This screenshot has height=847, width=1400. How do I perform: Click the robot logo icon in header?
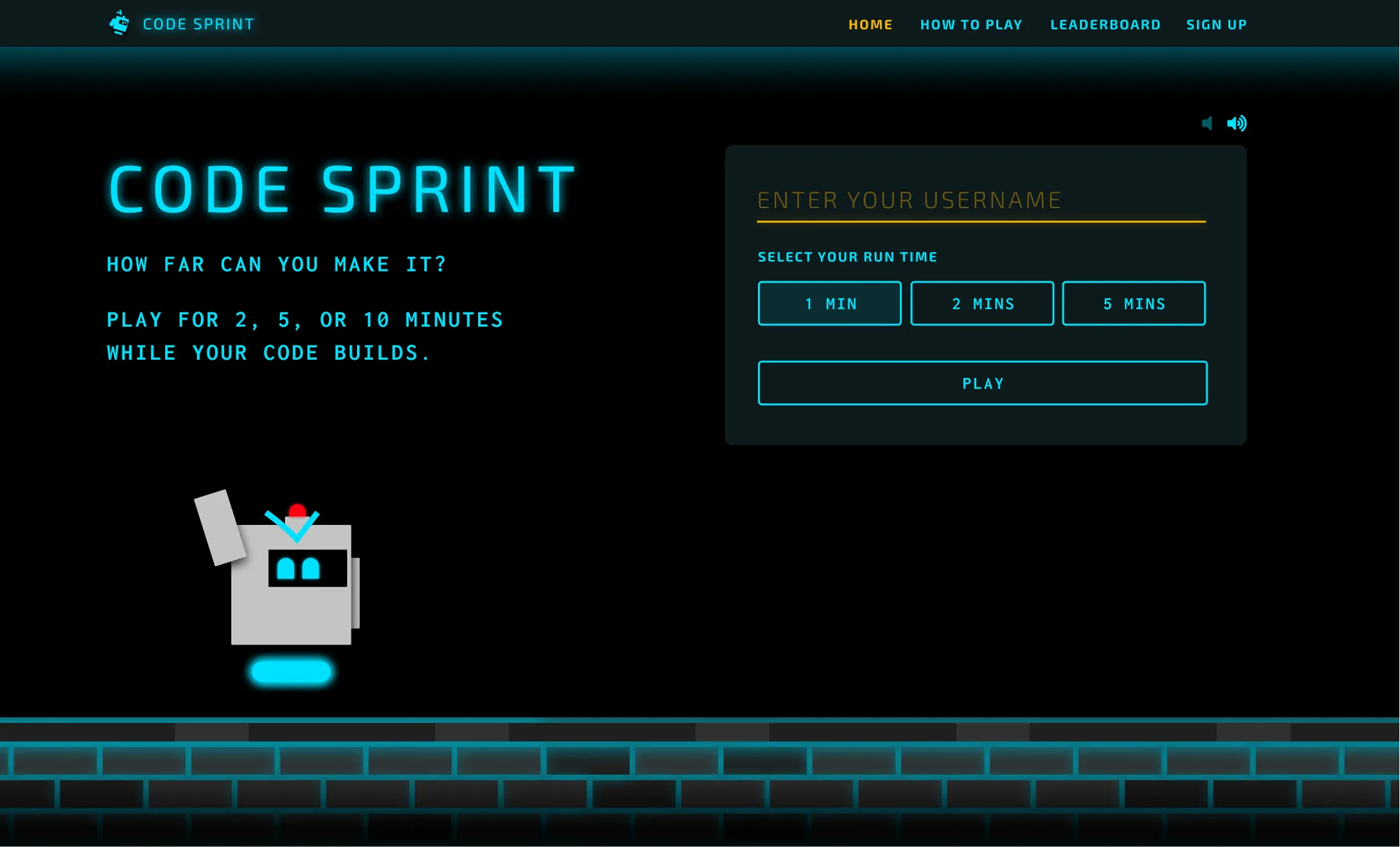[120, 23]
